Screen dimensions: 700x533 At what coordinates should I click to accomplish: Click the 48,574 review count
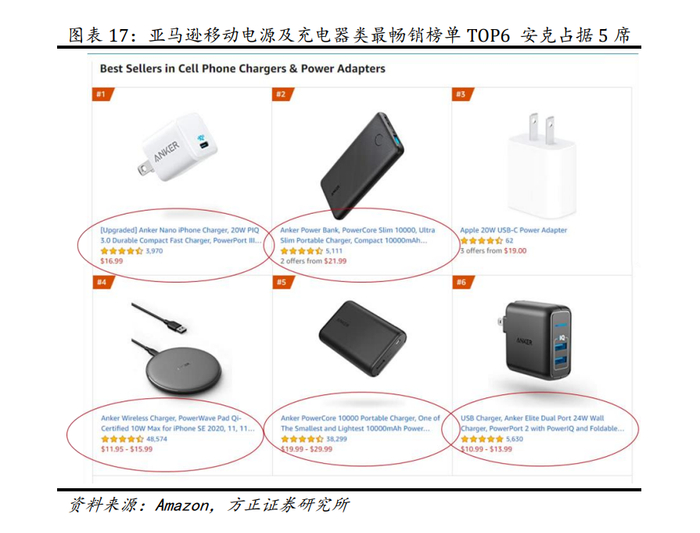(157, 439)
